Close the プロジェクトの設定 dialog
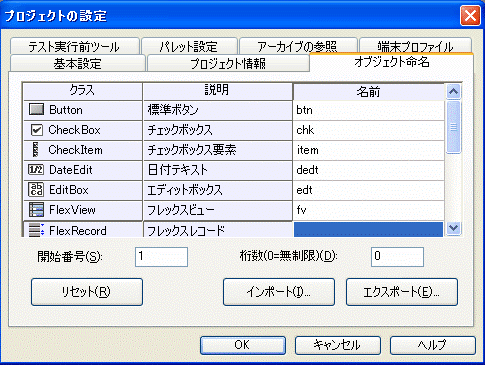 (470, 15)
